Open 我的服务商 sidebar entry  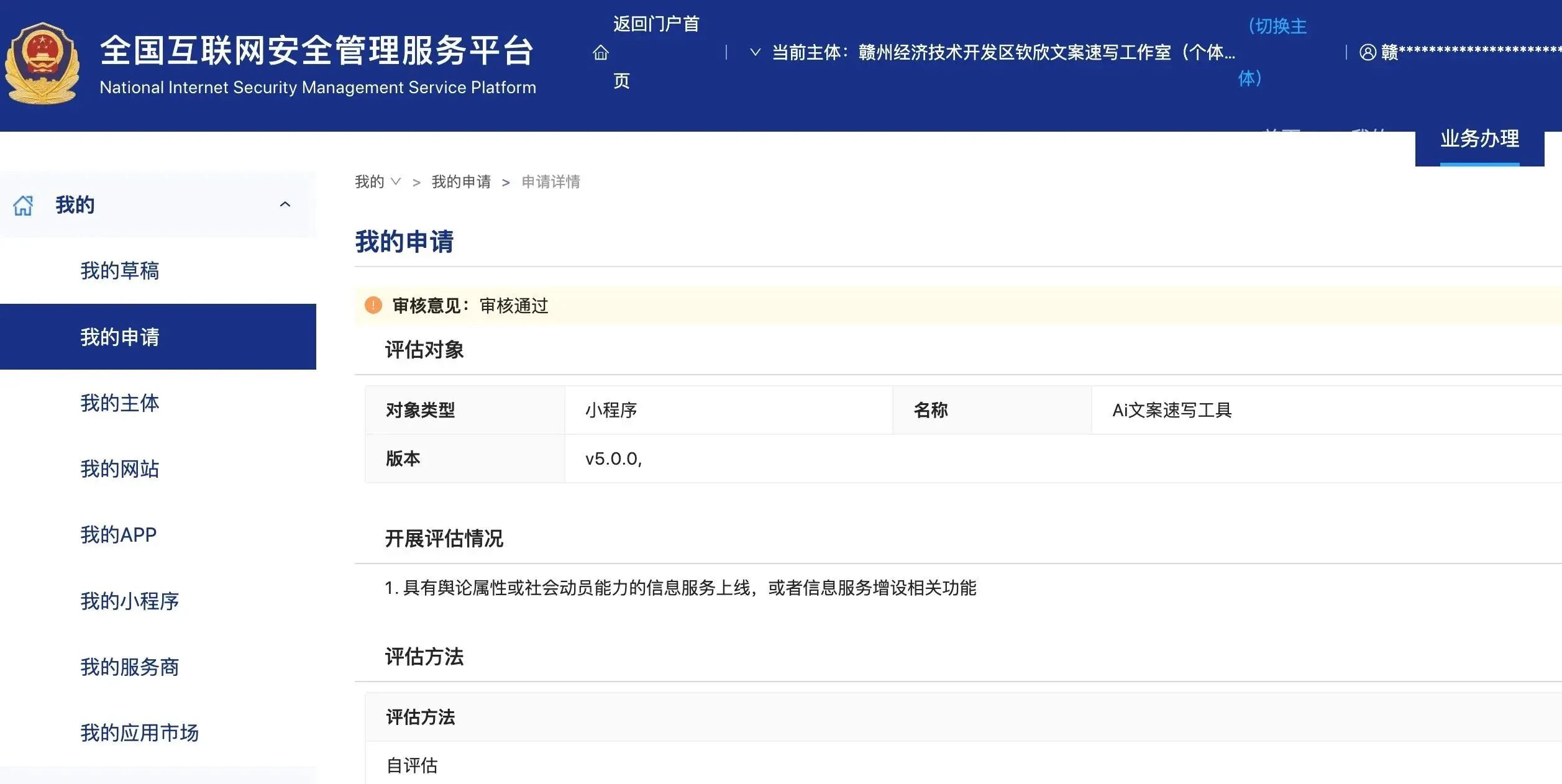[x=130, y=667]
